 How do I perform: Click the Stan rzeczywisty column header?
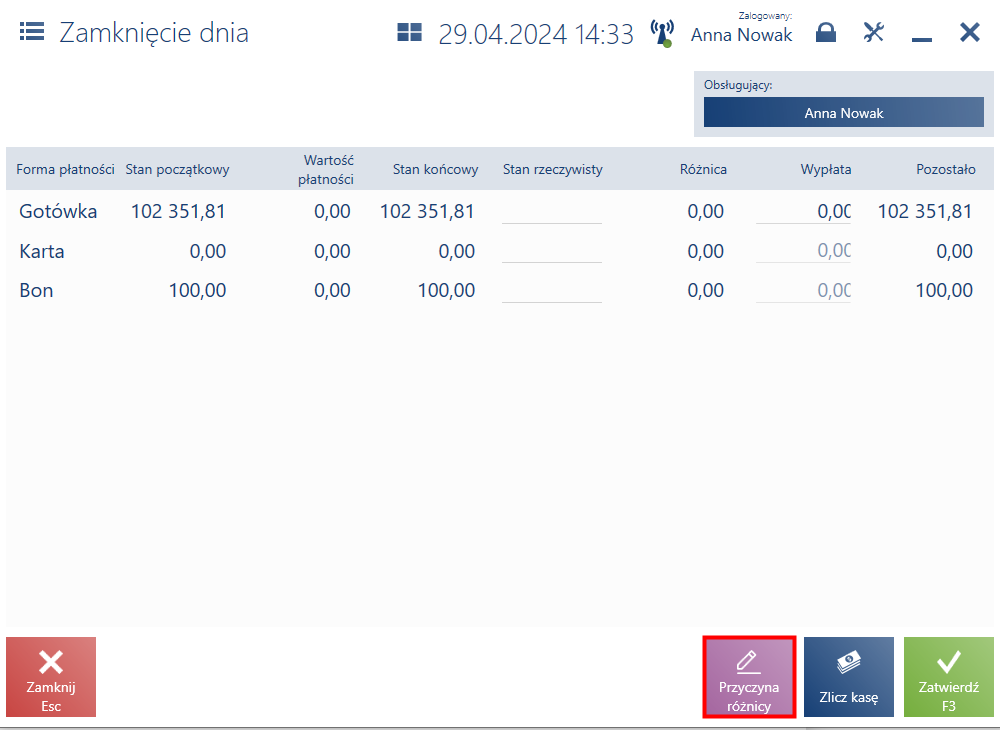[x=552, y=169]
